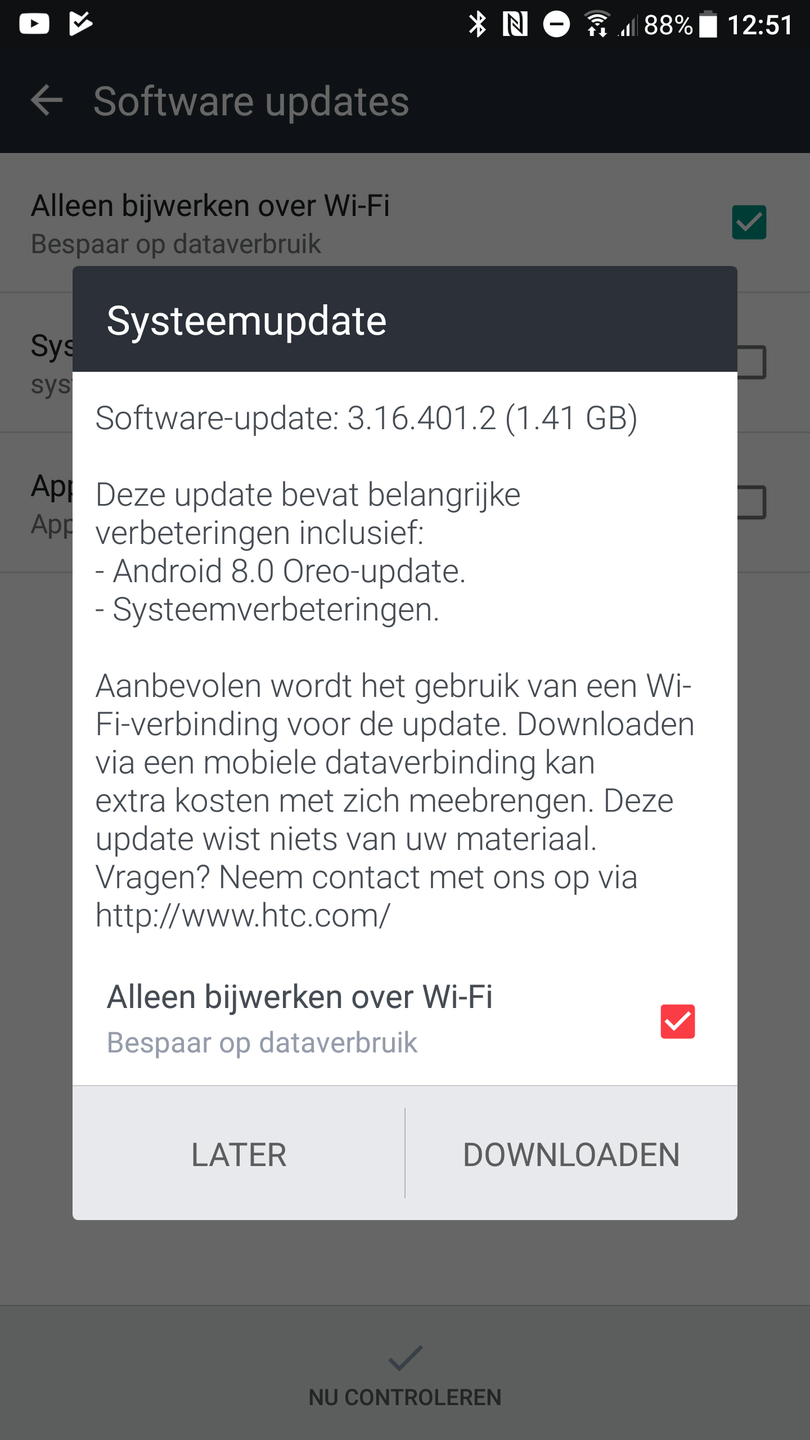This screenshot has width=810, height=1440.
Task: Tap the battery icon in status bar
Action: pyautogui.click(x=708, y=25)
